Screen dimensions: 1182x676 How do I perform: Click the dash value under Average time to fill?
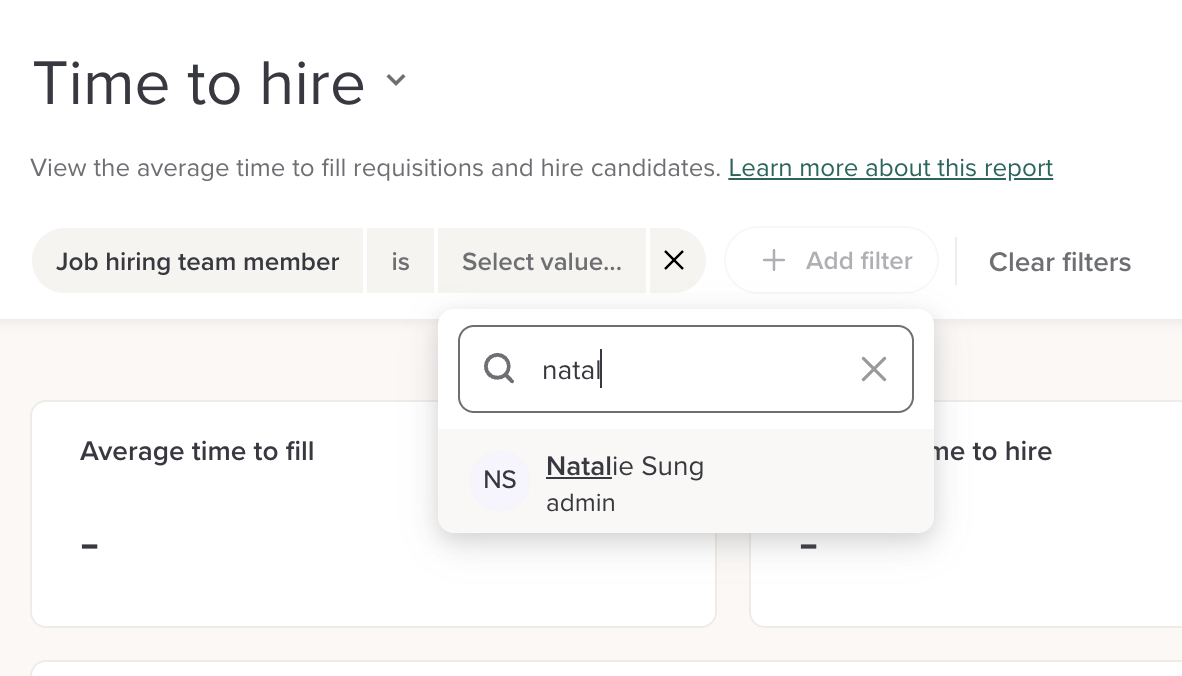click(x=90, y=546)
